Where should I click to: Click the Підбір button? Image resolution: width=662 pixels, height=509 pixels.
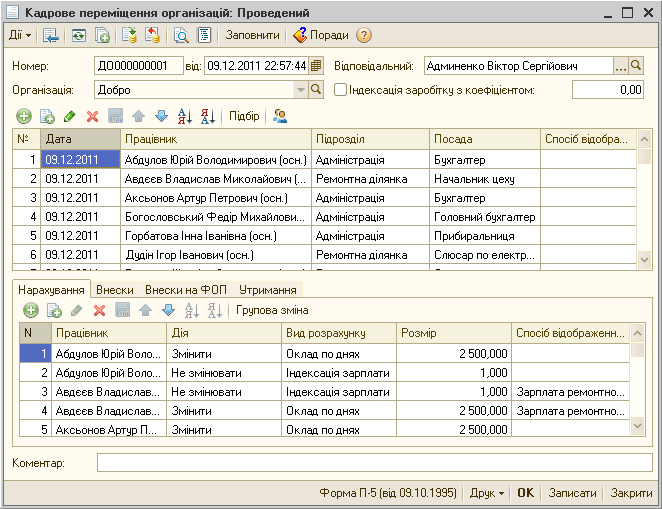point(244,116)
